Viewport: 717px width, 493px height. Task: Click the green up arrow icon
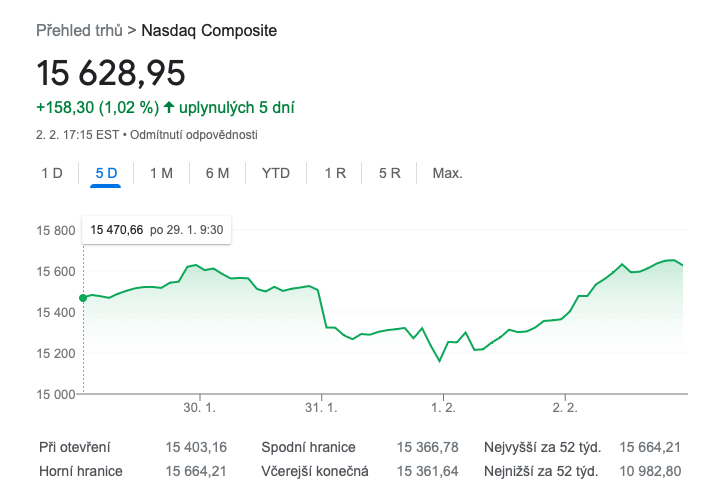[169, 107]
